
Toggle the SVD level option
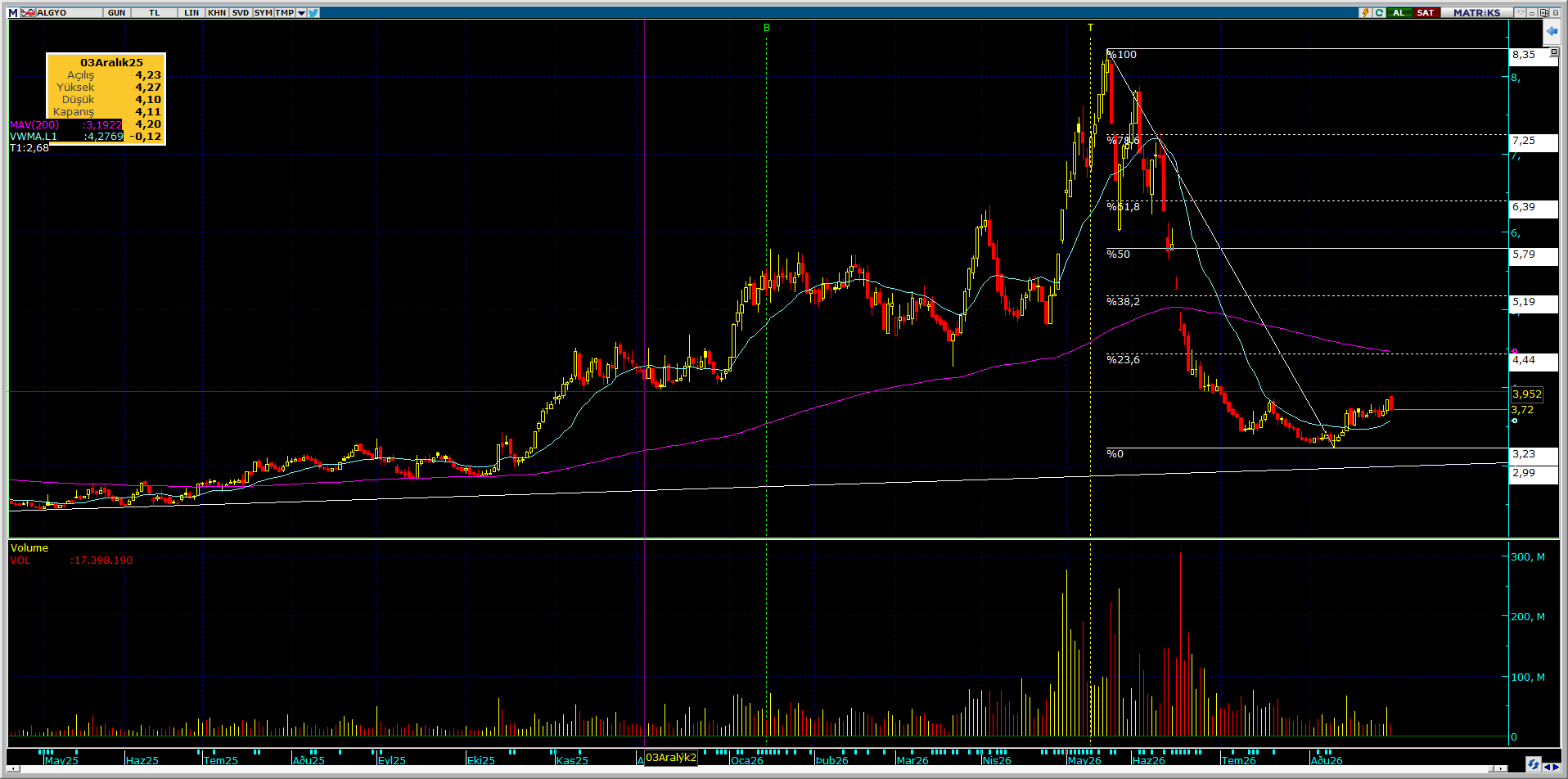240,13
